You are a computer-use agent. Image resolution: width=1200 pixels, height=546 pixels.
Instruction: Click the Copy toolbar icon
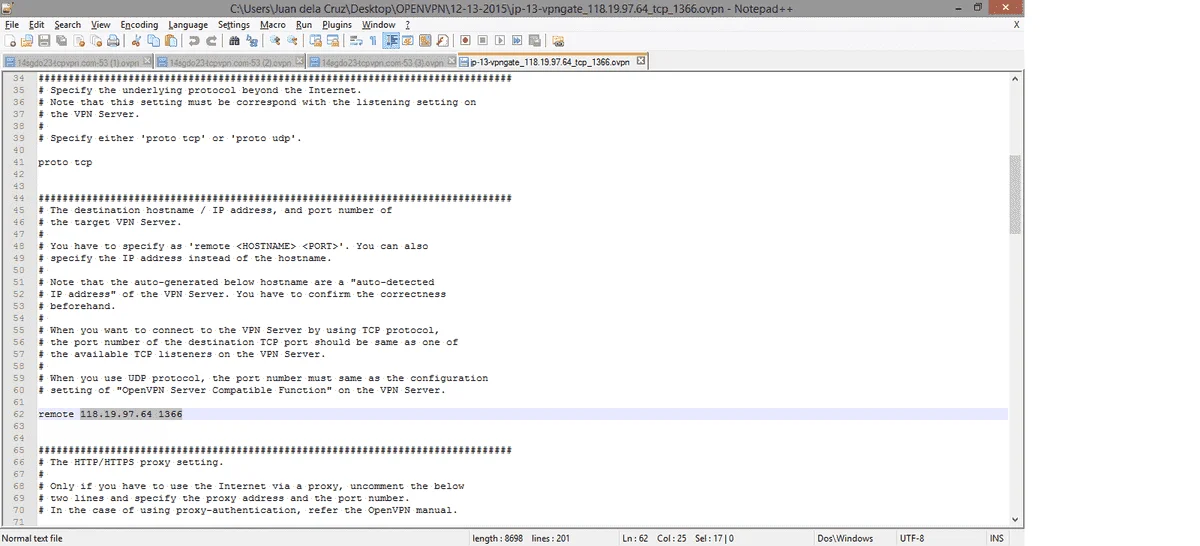click(153, 41)
